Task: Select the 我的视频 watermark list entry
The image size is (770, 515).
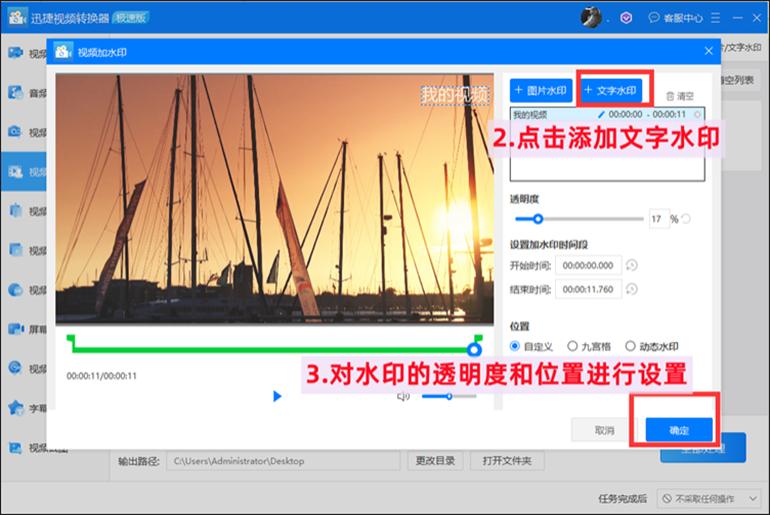Action: (x=607, y=114)
